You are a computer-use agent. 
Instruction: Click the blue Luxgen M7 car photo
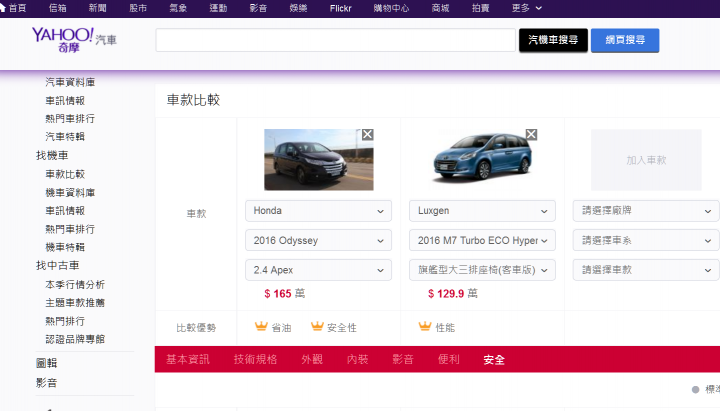click(x=482, y=158)
